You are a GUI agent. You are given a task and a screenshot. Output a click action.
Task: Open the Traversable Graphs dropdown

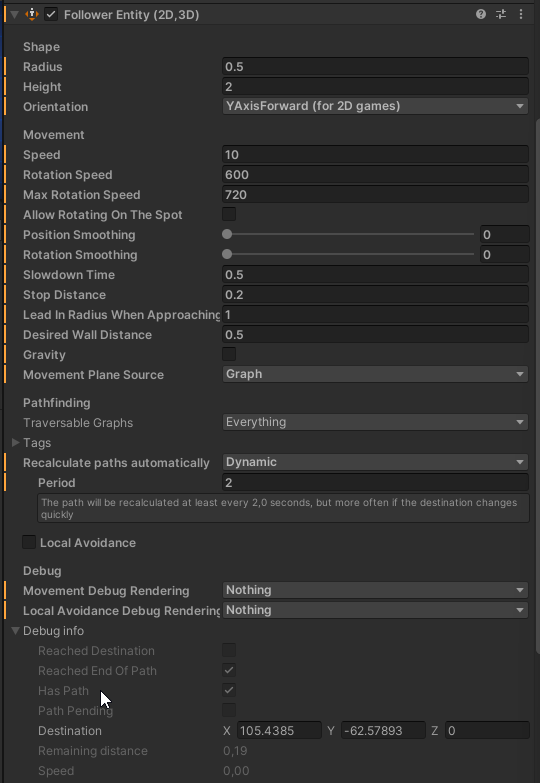point(375,422)
